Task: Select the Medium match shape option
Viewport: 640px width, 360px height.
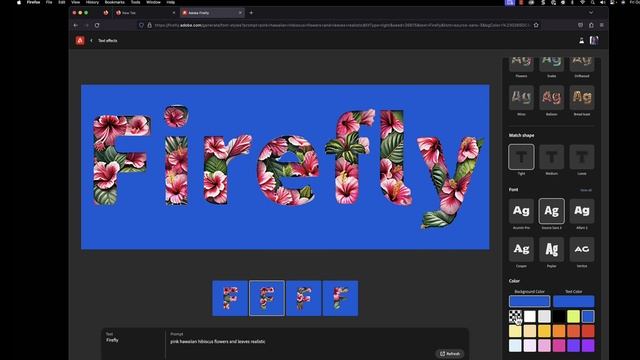Action: (x=551, y=157)
